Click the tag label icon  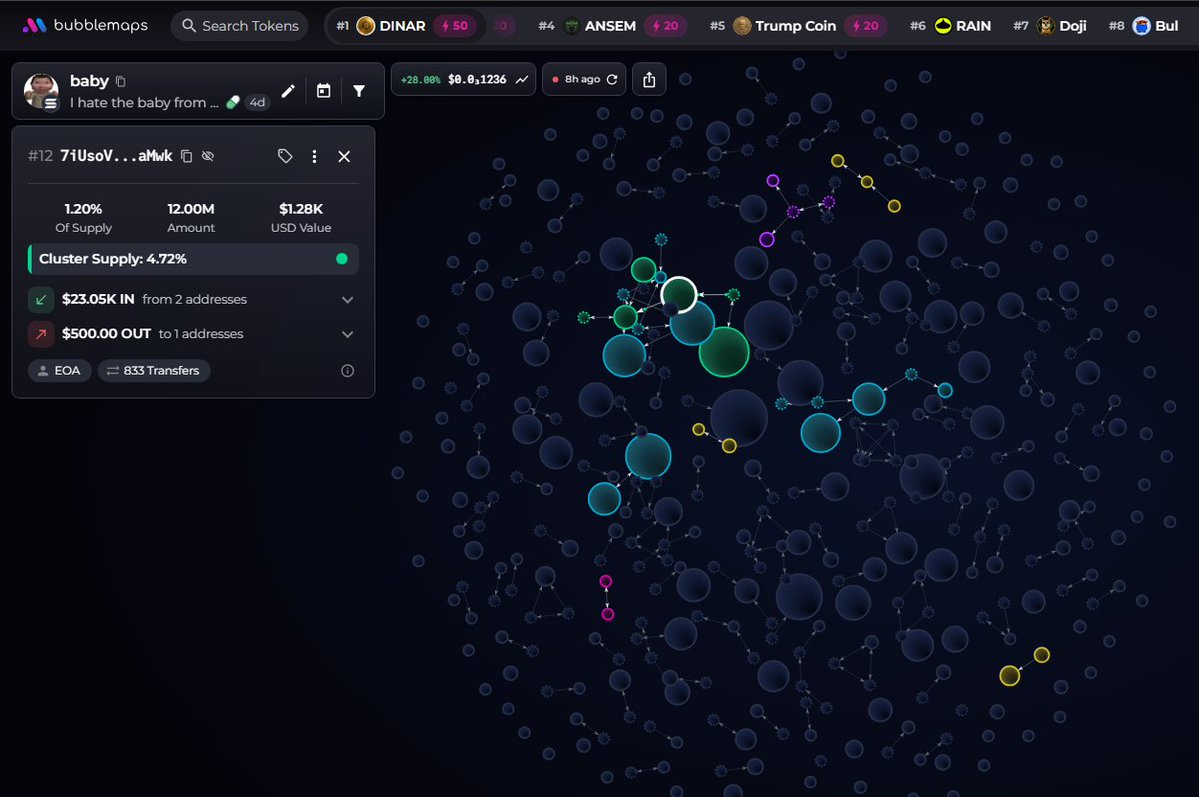click(x=284, y=156)
